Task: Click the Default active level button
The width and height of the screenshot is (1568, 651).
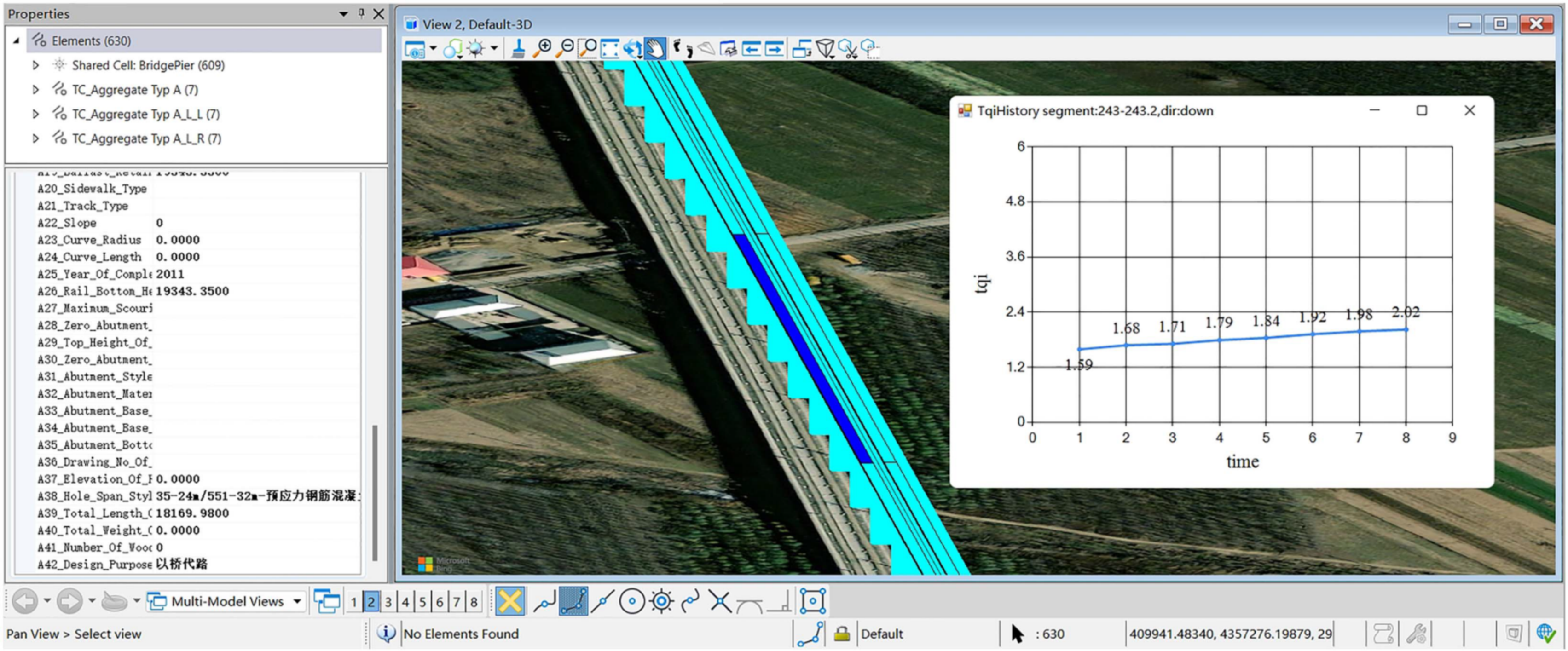Action: [882, 634]
